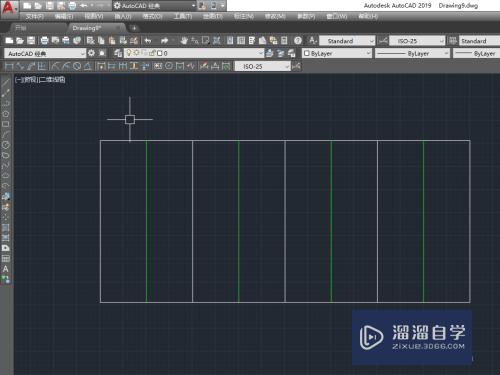
Task: Open workspace dropdown in title bar
Action: pyautogui.click(x=155, y=6)
